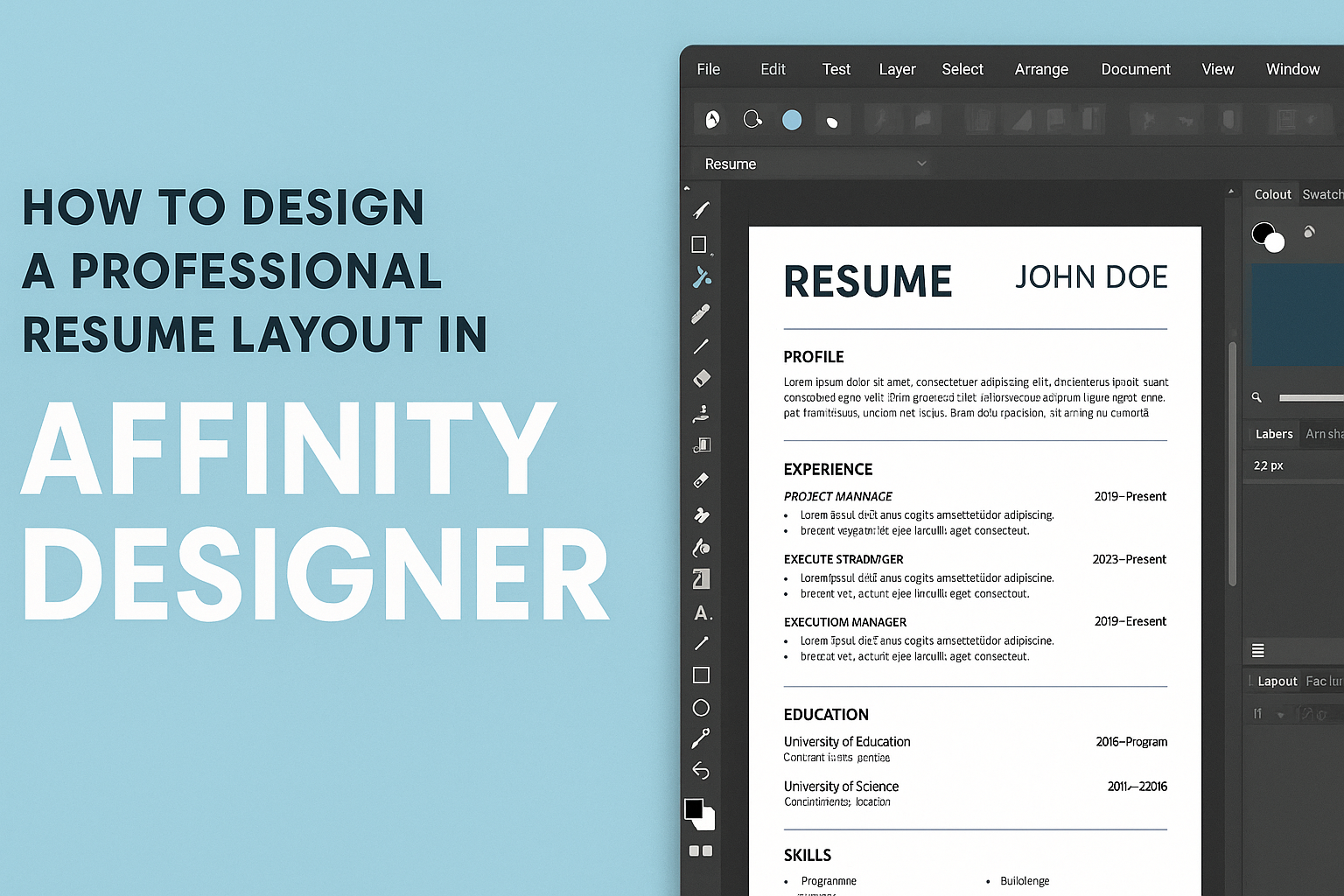
Task: Click the outlined circle icon in the top toolbar
Action: [x=752, y=119]
